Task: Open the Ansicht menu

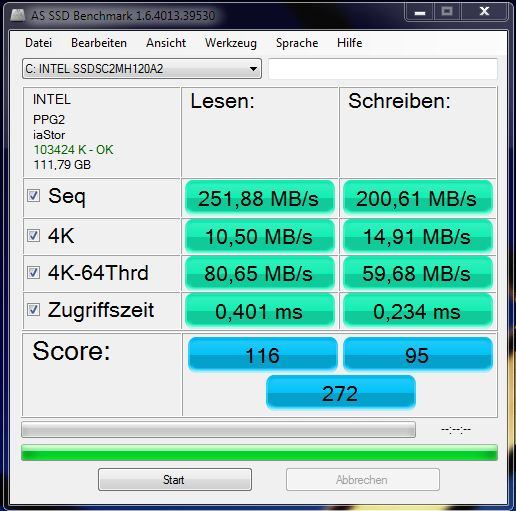Action: (x=166, y=43)
